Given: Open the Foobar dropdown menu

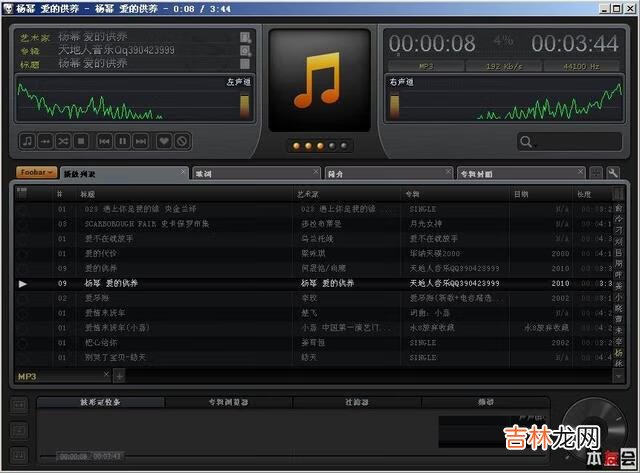Looking at the screenshot, I should [36, 173].
